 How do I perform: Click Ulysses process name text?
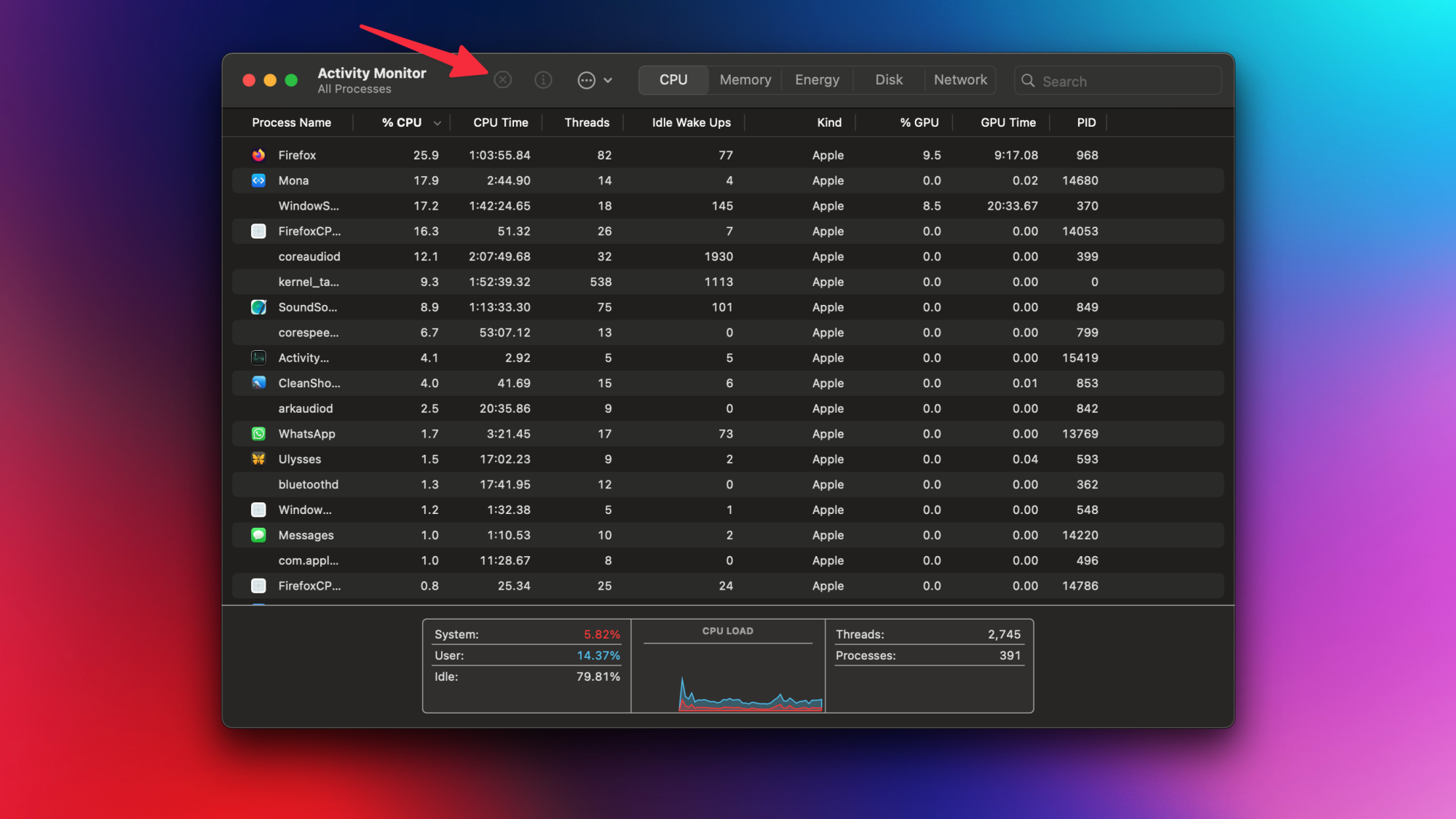pyautogui.click(x=299, y=459)
